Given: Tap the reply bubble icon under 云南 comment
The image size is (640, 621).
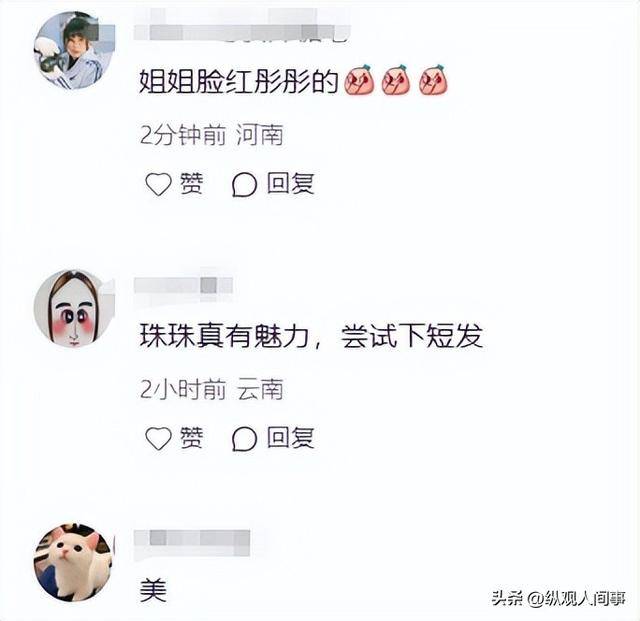Looking at the screenshot, I should click(244, 439).
